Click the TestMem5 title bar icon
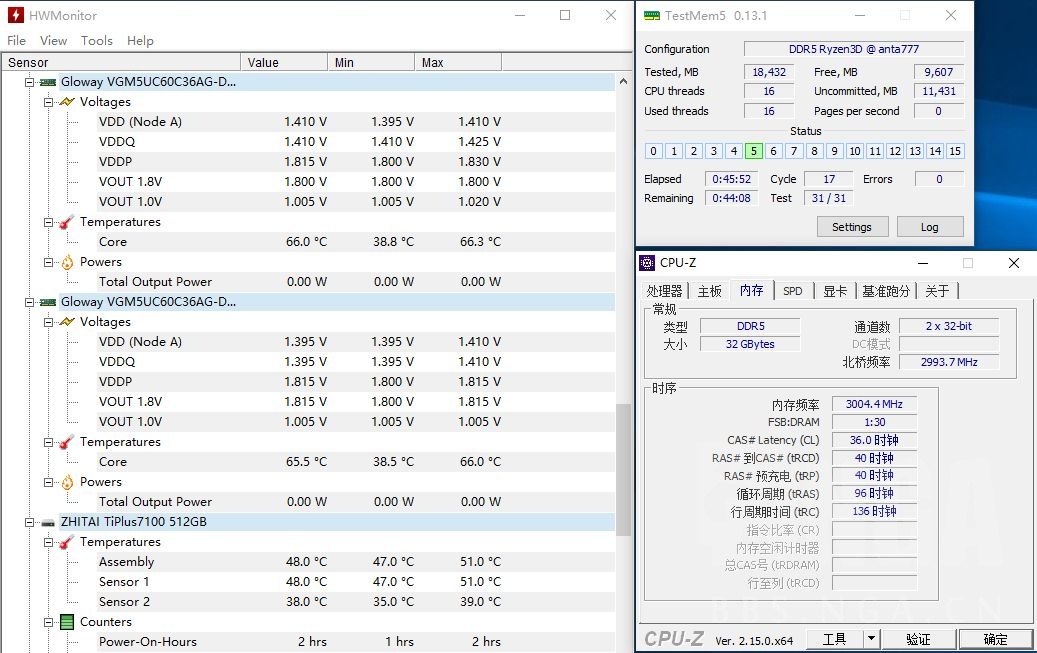Screen dimensions: 1037x653 pyautogui.click(x=651, y=15)
